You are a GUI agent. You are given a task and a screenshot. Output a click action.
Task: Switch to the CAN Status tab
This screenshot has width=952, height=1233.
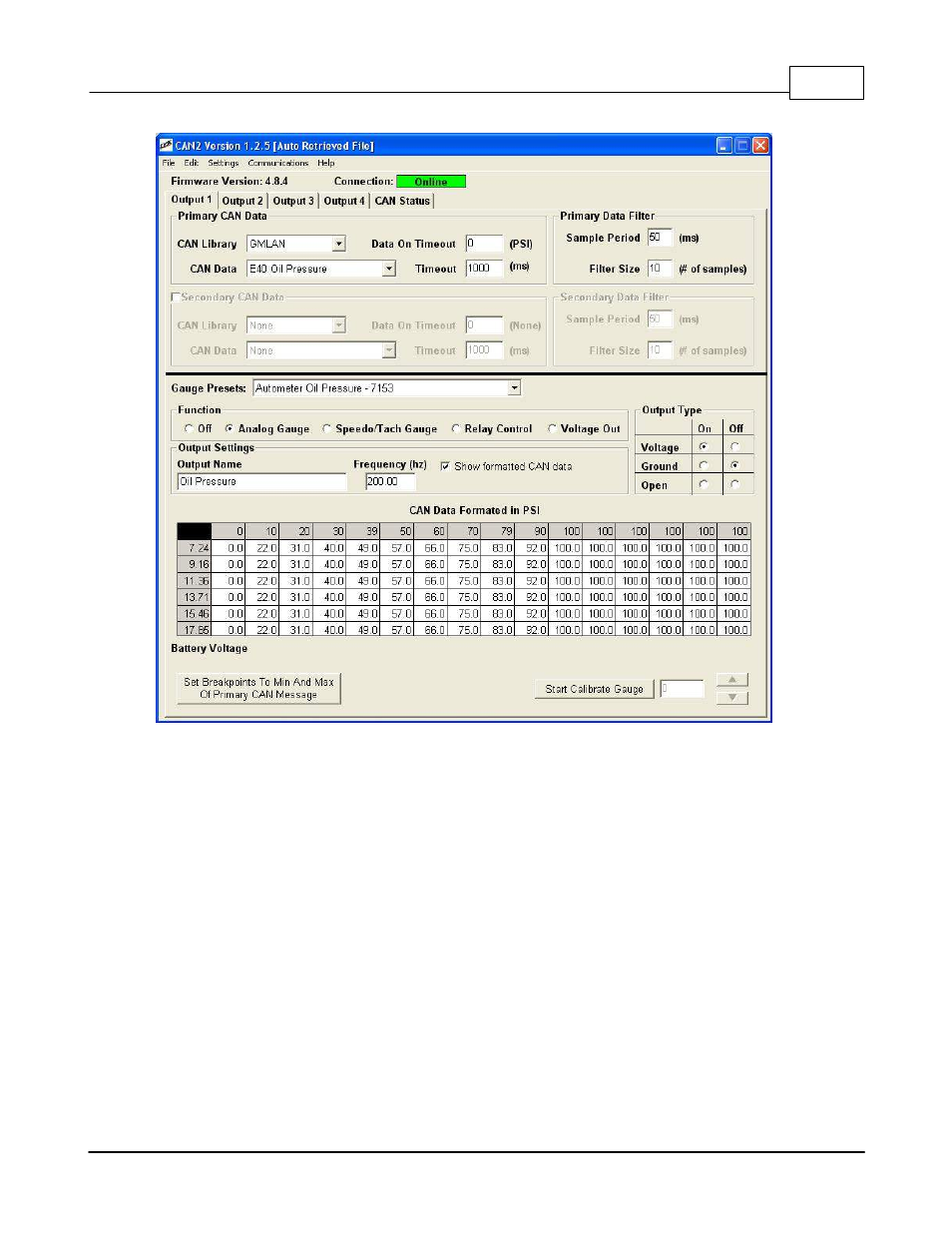click(x=402, y=201)
